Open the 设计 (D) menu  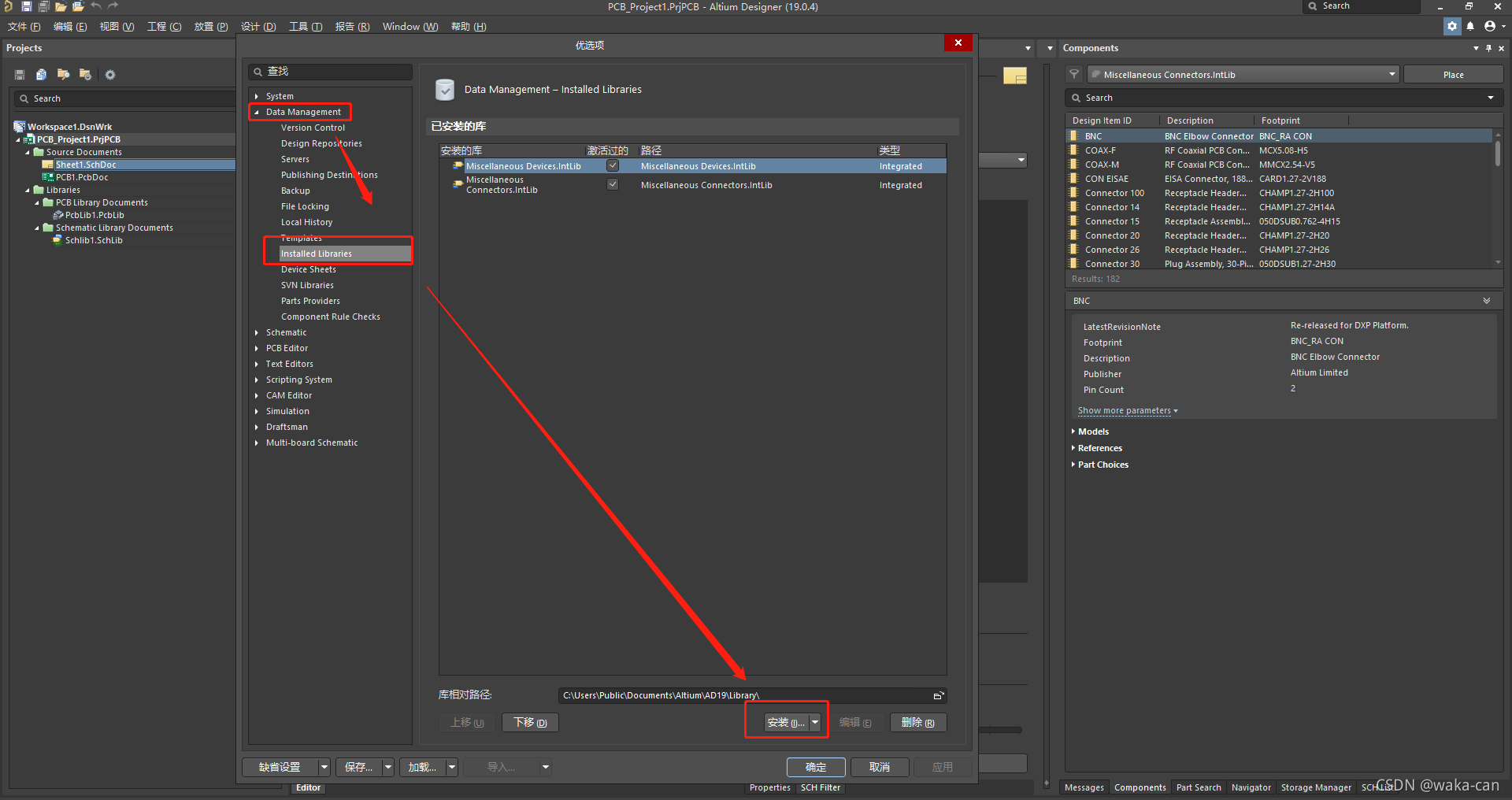tap(258, 27)
